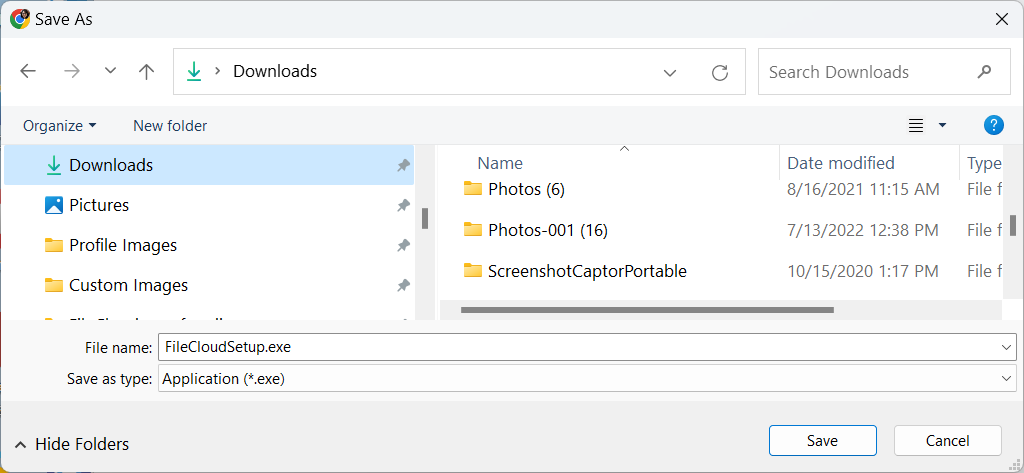Click New folder in the toolbar
Screen dimensions: 1024x473
point(170,125)
